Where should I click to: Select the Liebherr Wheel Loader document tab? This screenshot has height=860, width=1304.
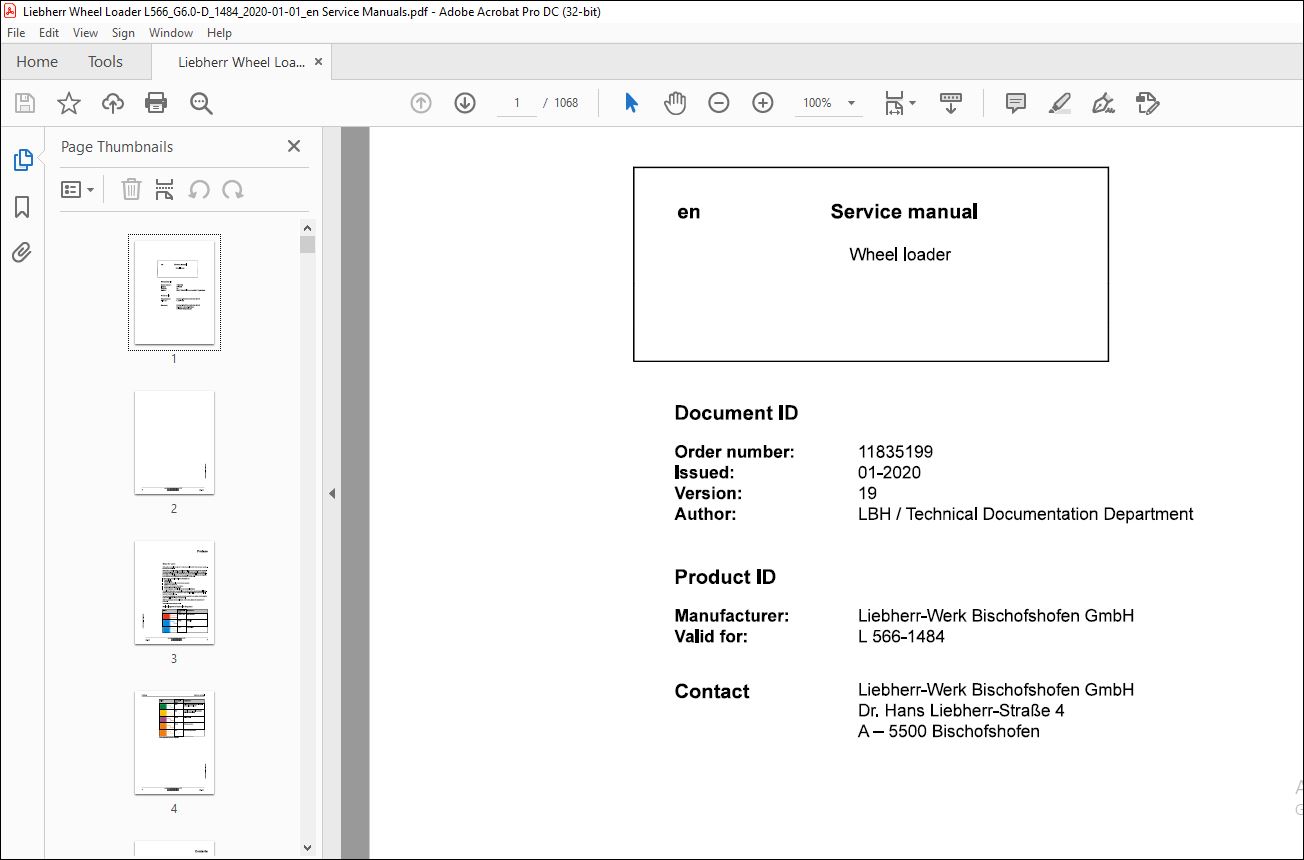(241, 62)
